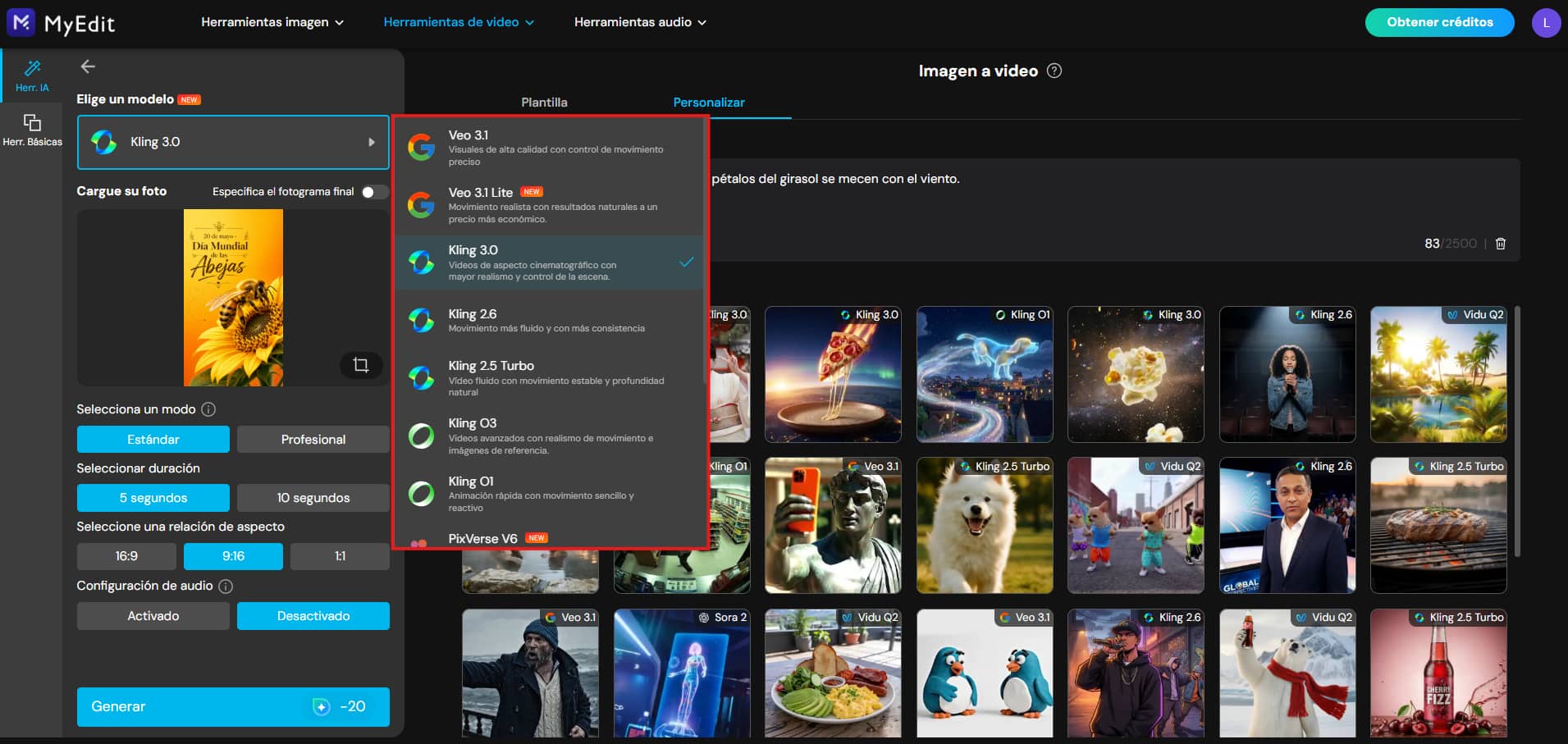Choose Veo 3.1 from model list
The width and height of the screenshot is (1568, 744).
(x=550, y=148)
